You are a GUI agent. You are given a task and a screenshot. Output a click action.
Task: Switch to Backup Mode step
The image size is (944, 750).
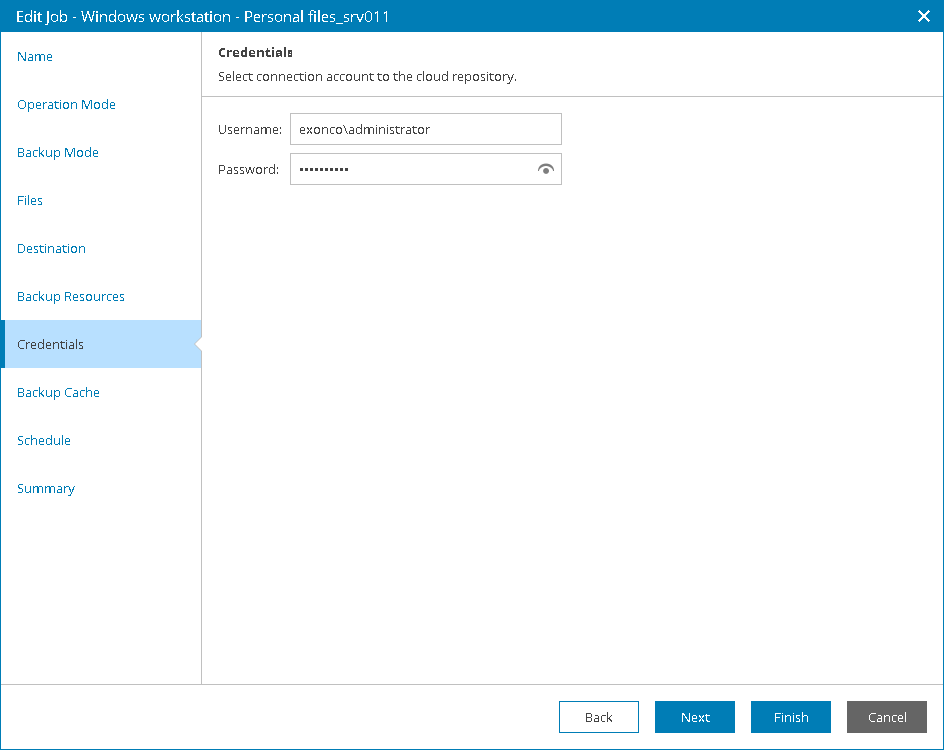point(58,153)
